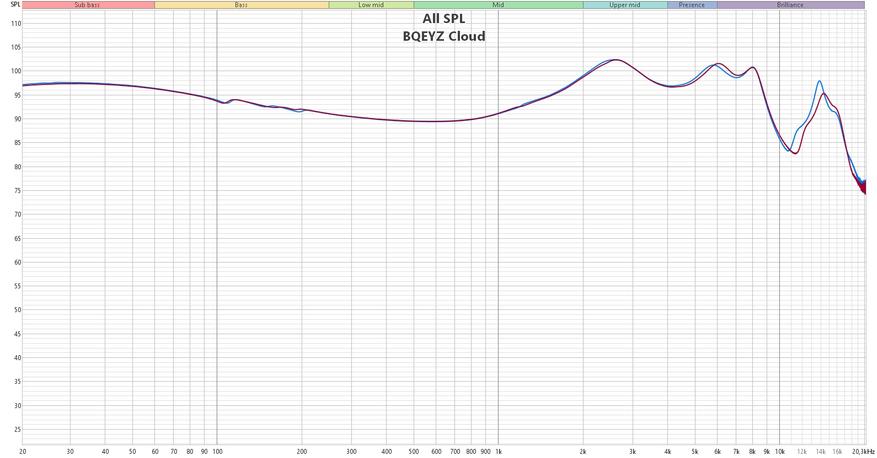Click the 25 value on SPL axis
This screenshot has width=877, height=458.
click(x=17, y=429)
